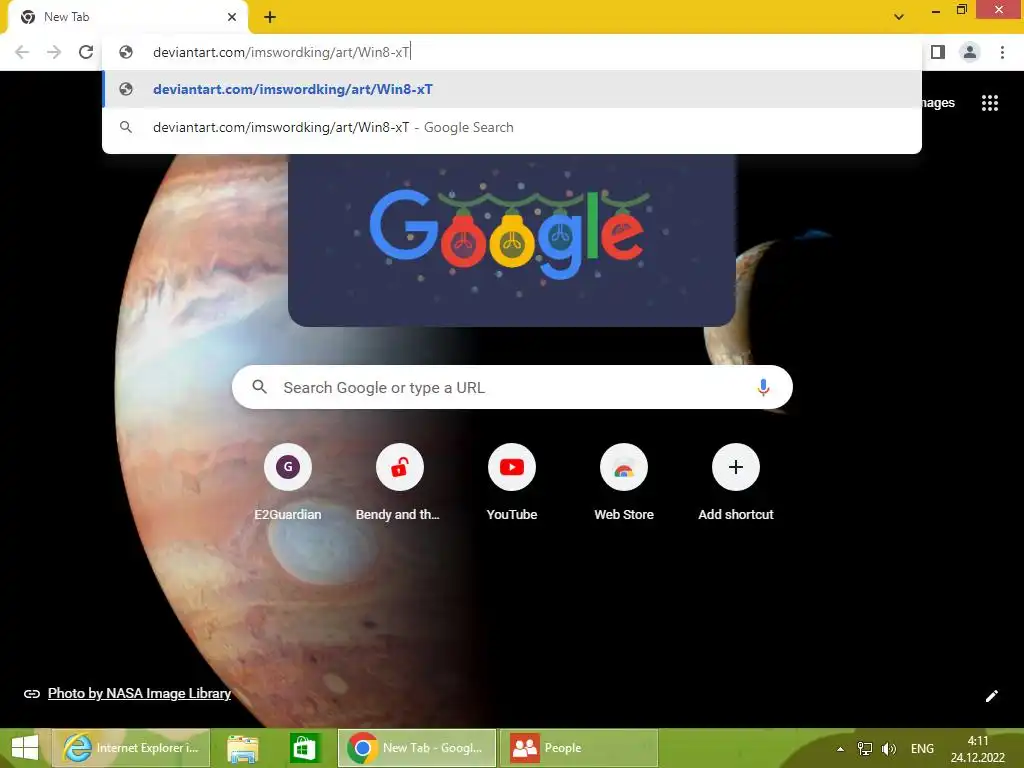Click Add shortcut
1024x768 pixels.
pos(735,481)
